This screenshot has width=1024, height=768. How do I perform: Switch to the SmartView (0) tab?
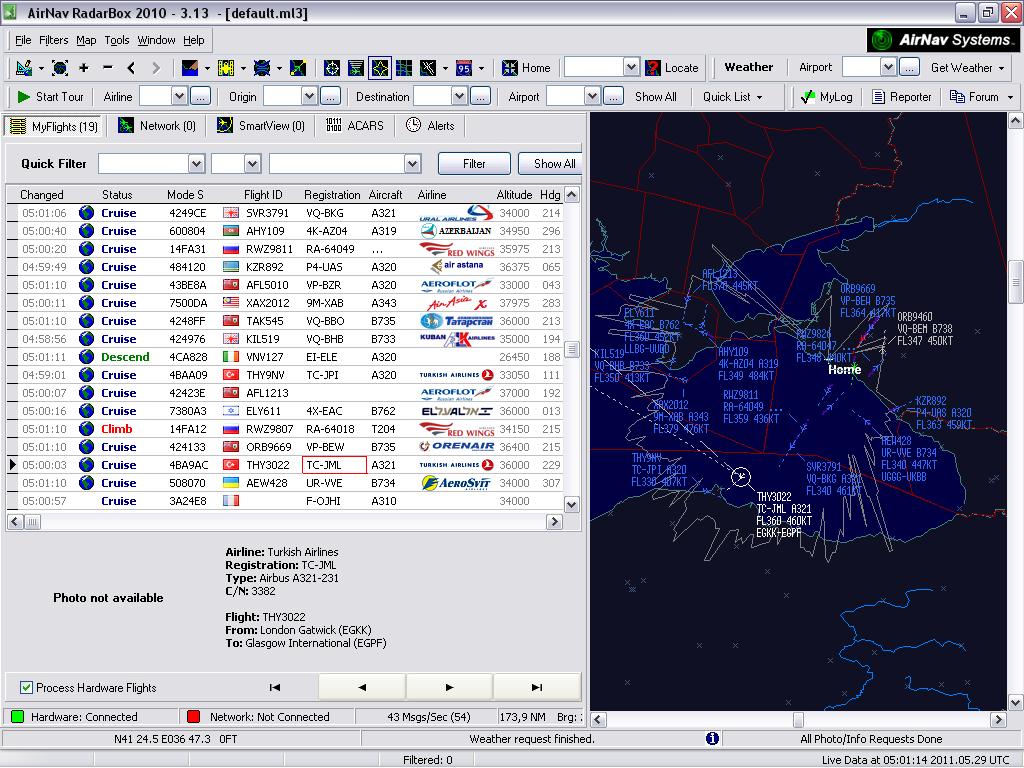pos(261,126)
